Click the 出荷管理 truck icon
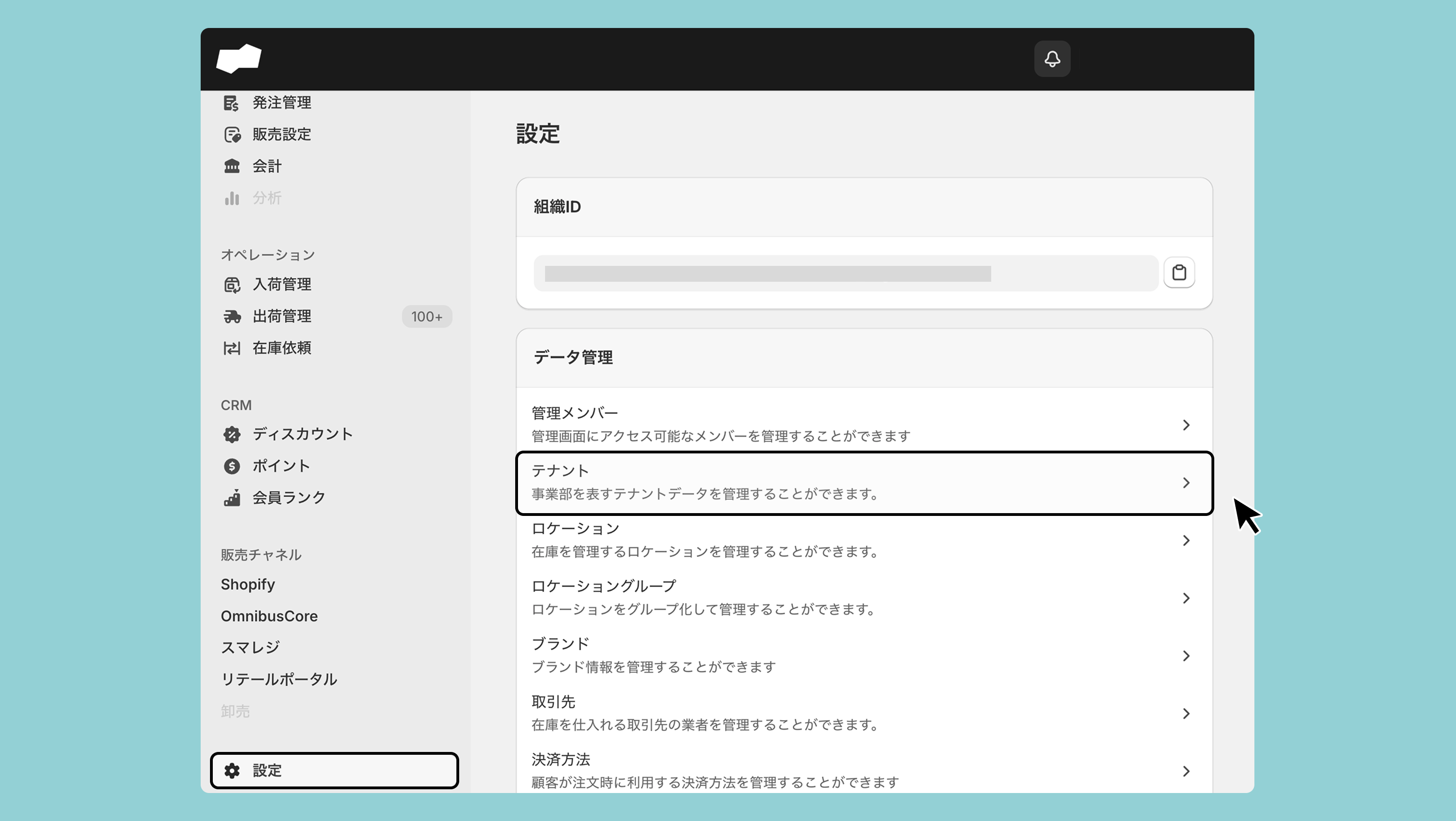This screenshot has height=821, width=1456. tap(232, 316)
